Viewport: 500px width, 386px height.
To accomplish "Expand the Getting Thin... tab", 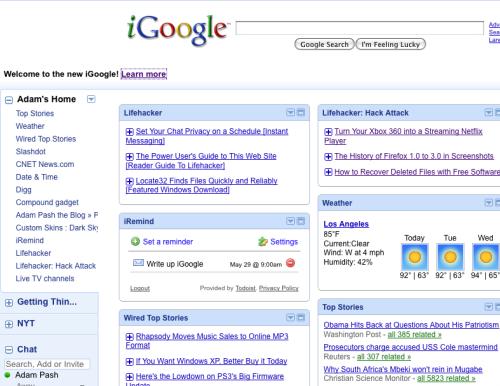I will click(9, 302).
